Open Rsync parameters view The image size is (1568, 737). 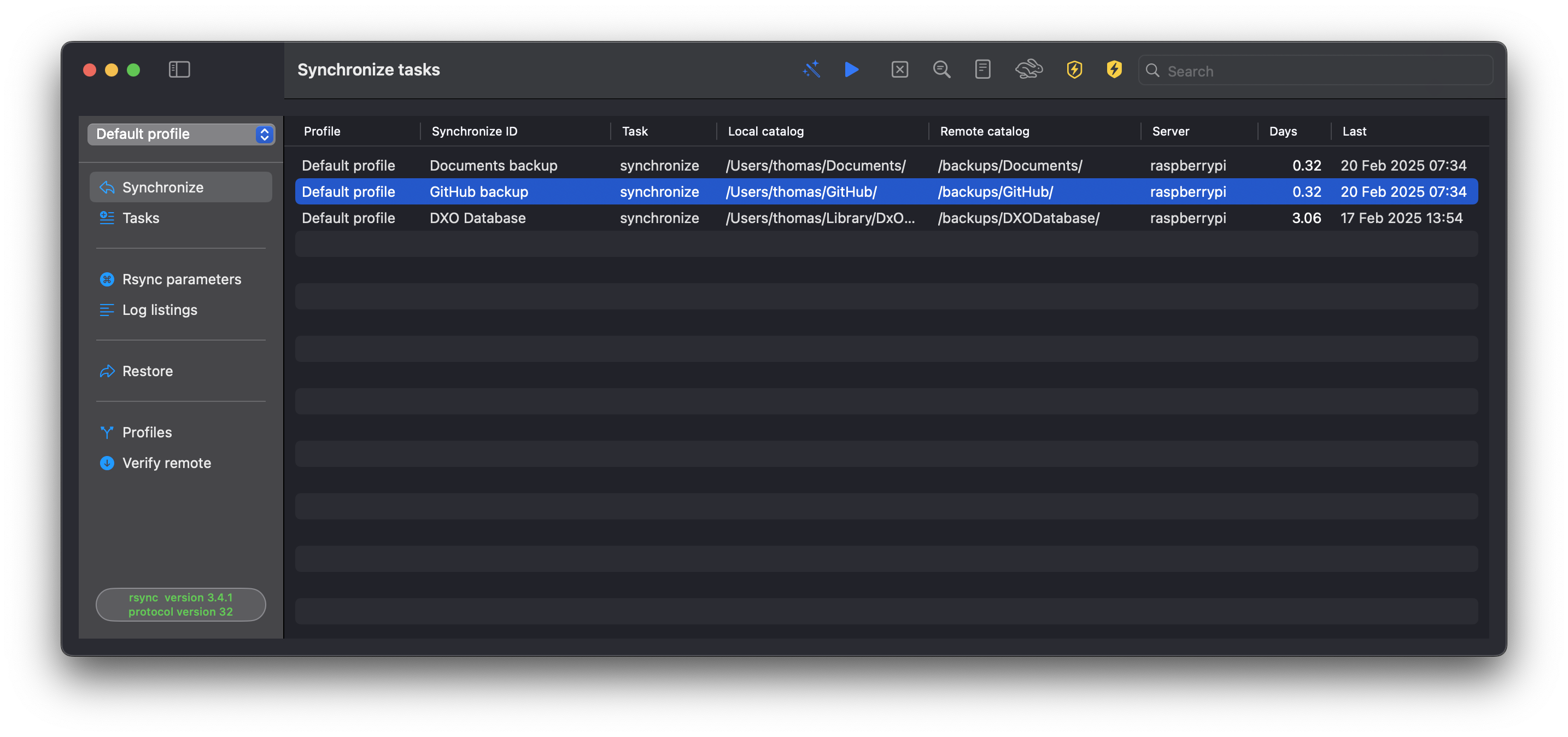click(181, 279)
